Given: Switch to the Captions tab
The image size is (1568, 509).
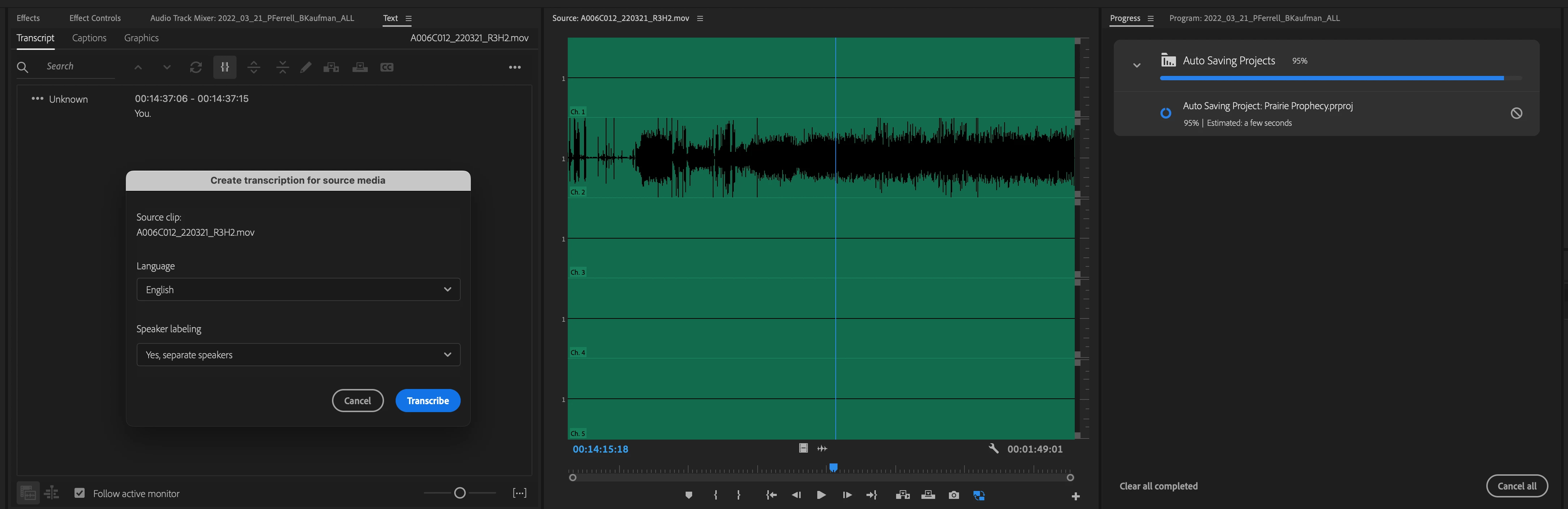Looking at the screenshot, I should [x=89, y=38].
